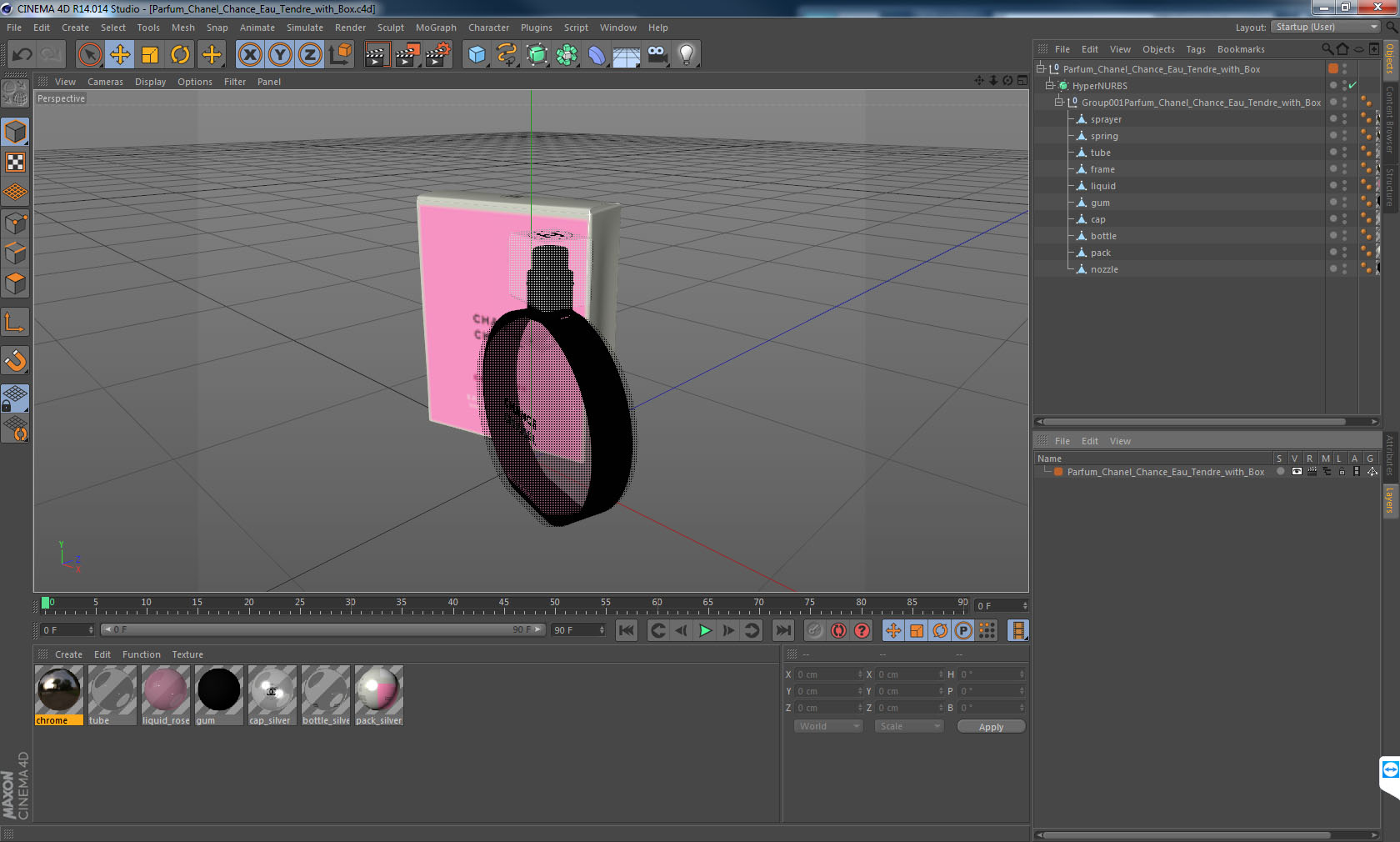Toggle Z axis lock
The height and width of the screenshot is (842, 1400).
coord(310,55)
